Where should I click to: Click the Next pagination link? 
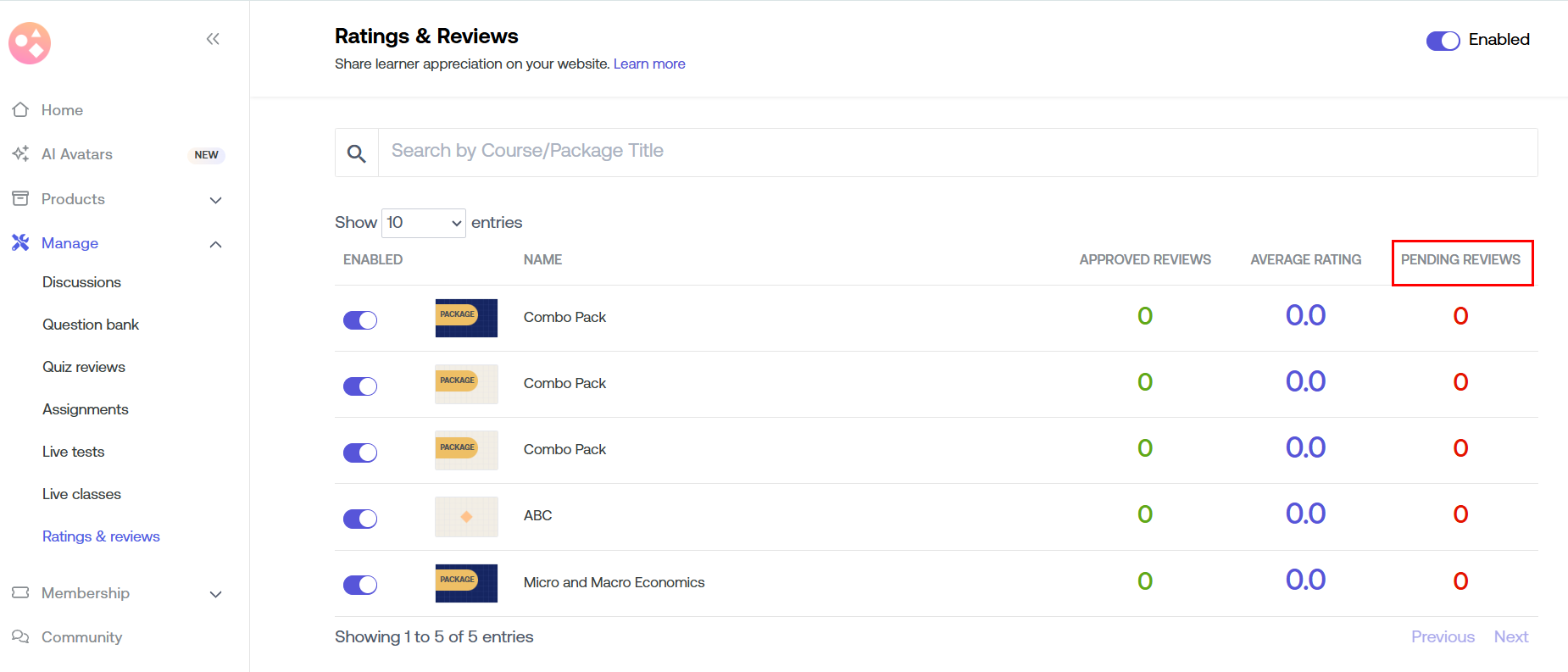1510,637
